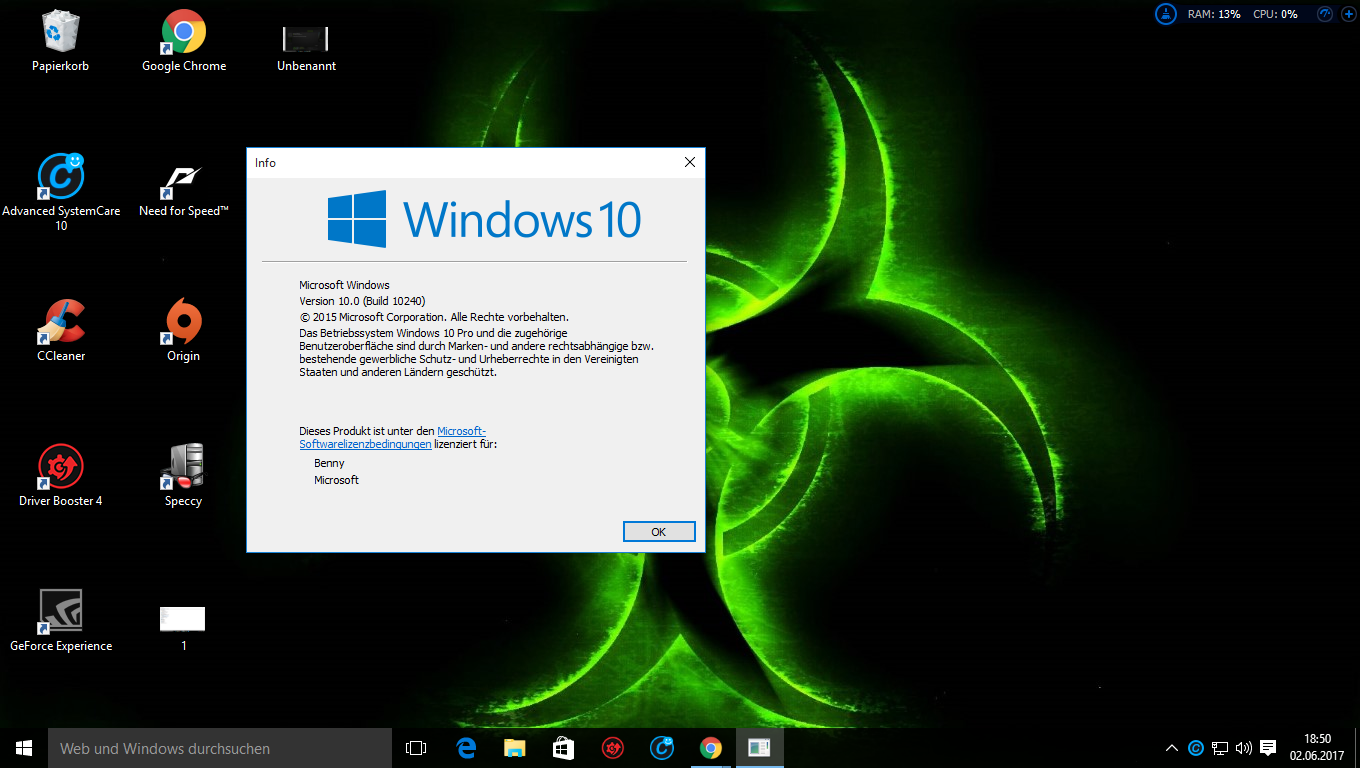Open Driver Booster from the taskbar

612,748
